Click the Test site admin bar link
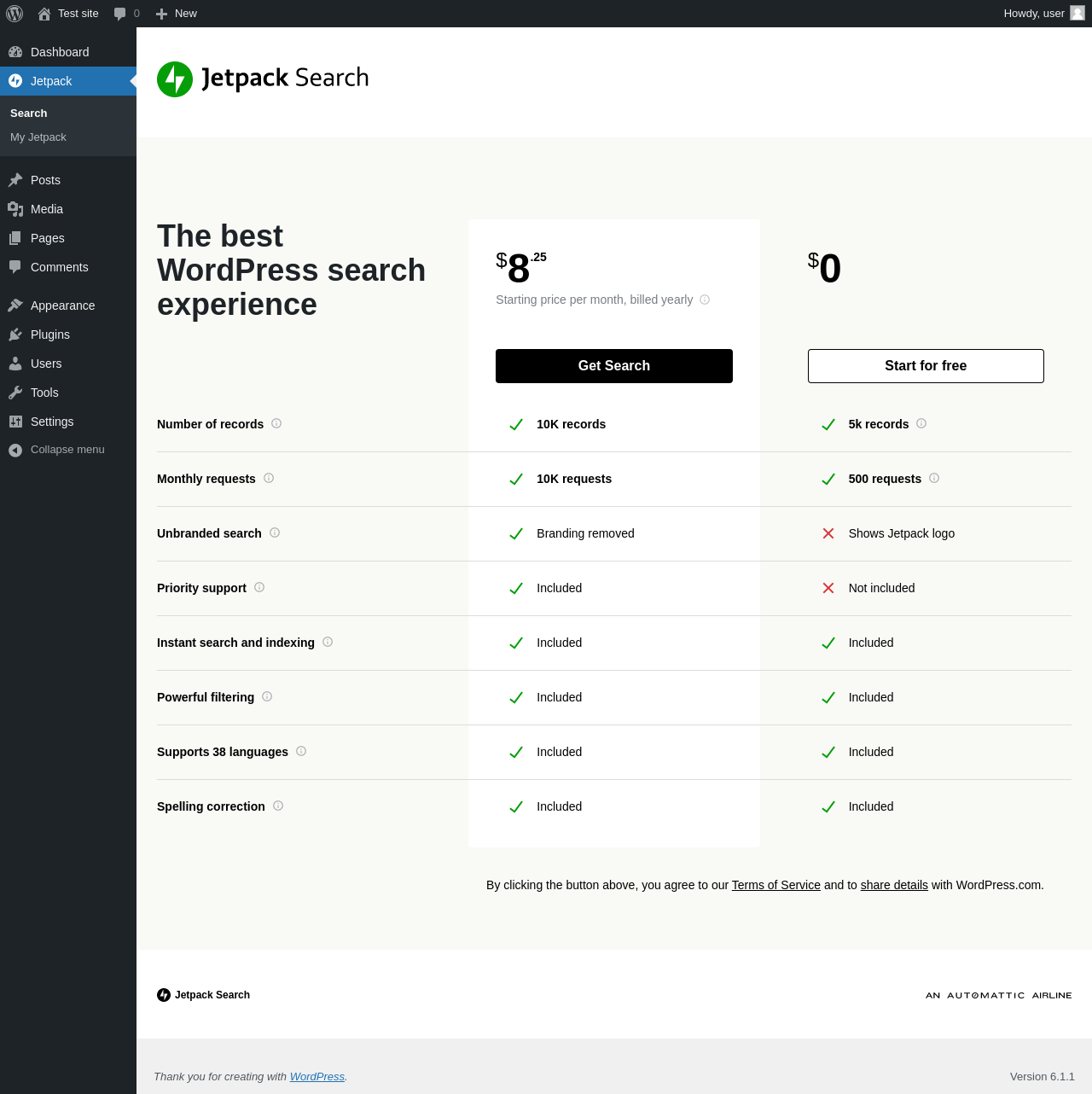Screen dimensions: 1092x1094 pos(68,14)
